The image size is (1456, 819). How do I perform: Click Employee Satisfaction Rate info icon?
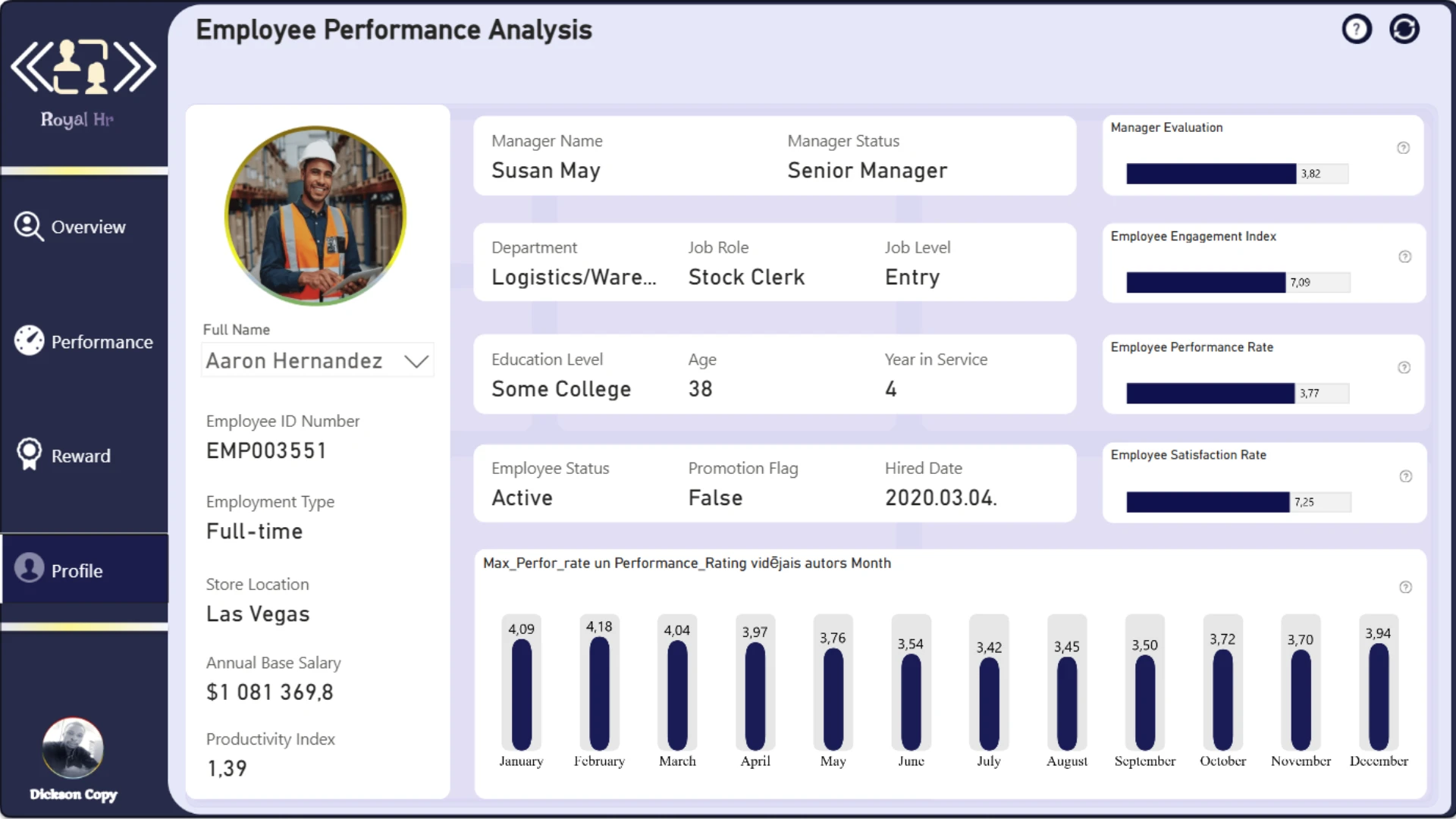tap(1405, 476)
